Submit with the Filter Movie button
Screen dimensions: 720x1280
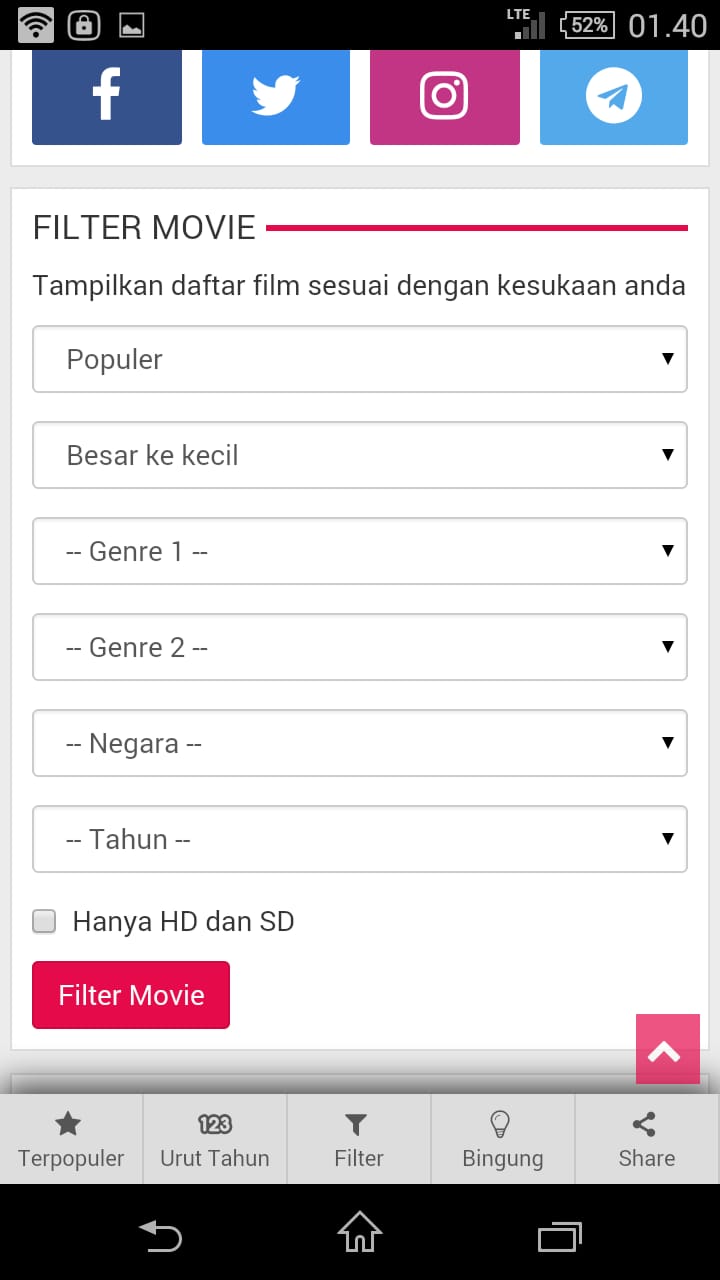131,995
